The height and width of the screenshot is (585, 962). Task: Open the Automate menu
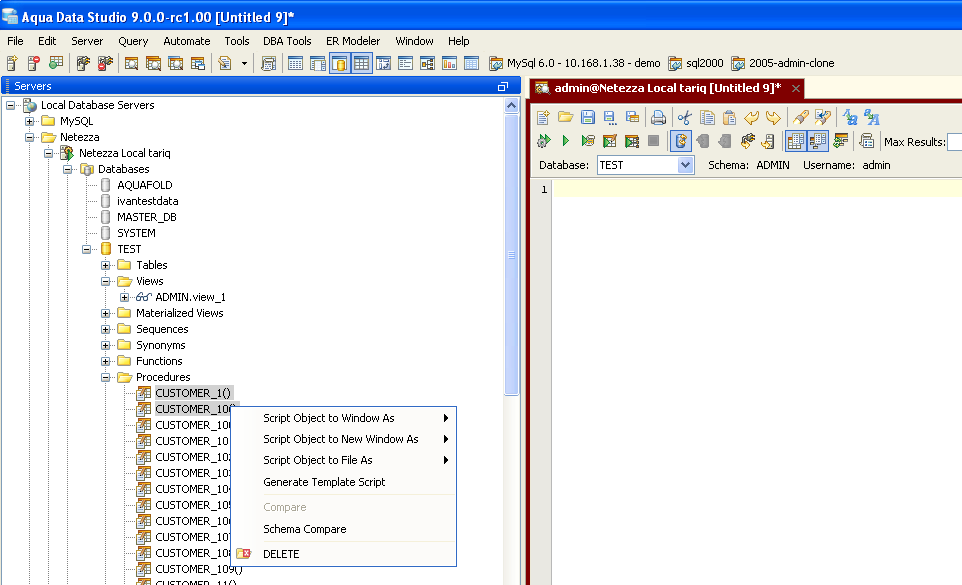click(187, 41)
